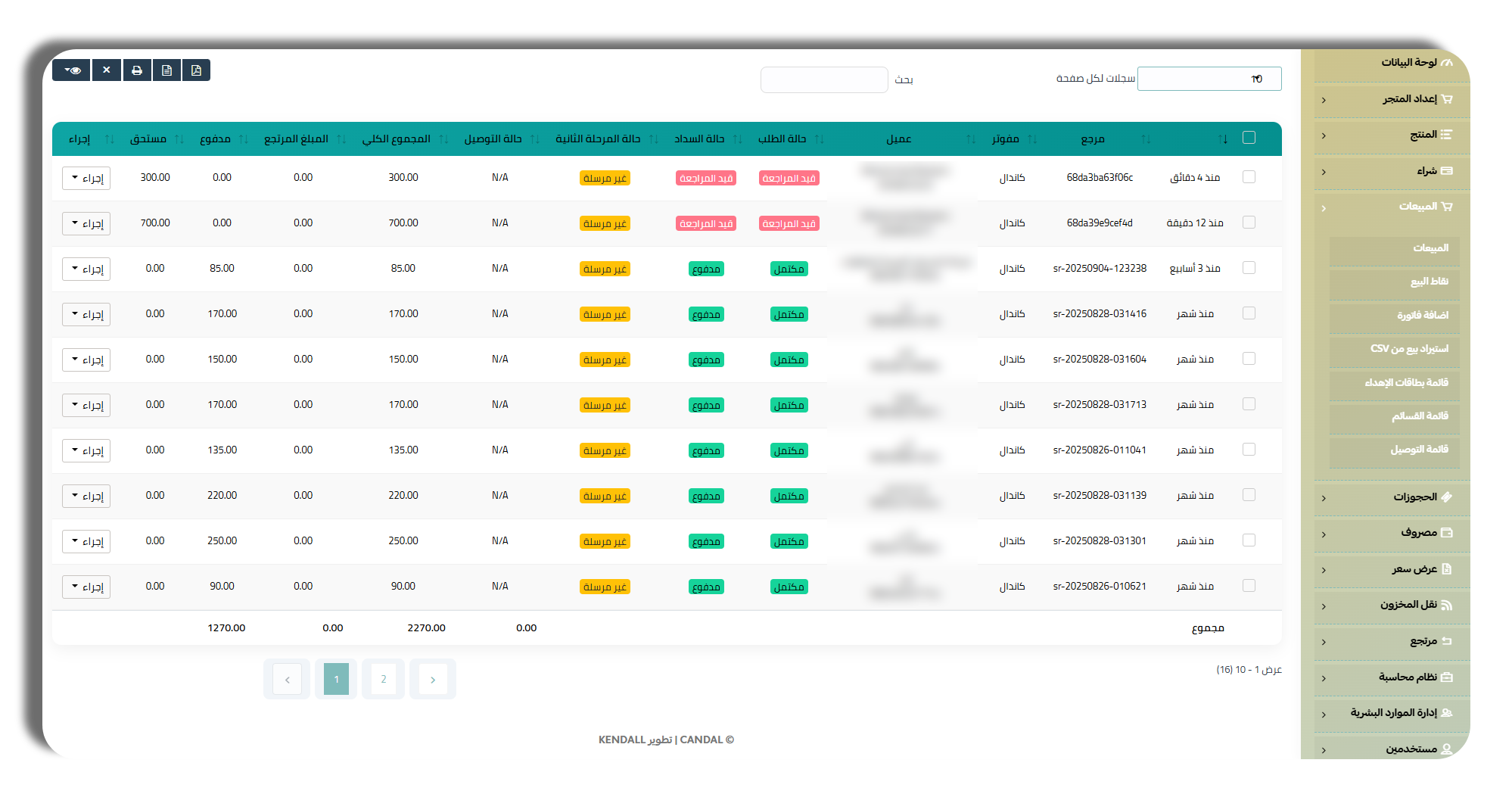Viewport: 1512px width, 794px height.
Task: Click the print icon button
Action: point(137,70)
